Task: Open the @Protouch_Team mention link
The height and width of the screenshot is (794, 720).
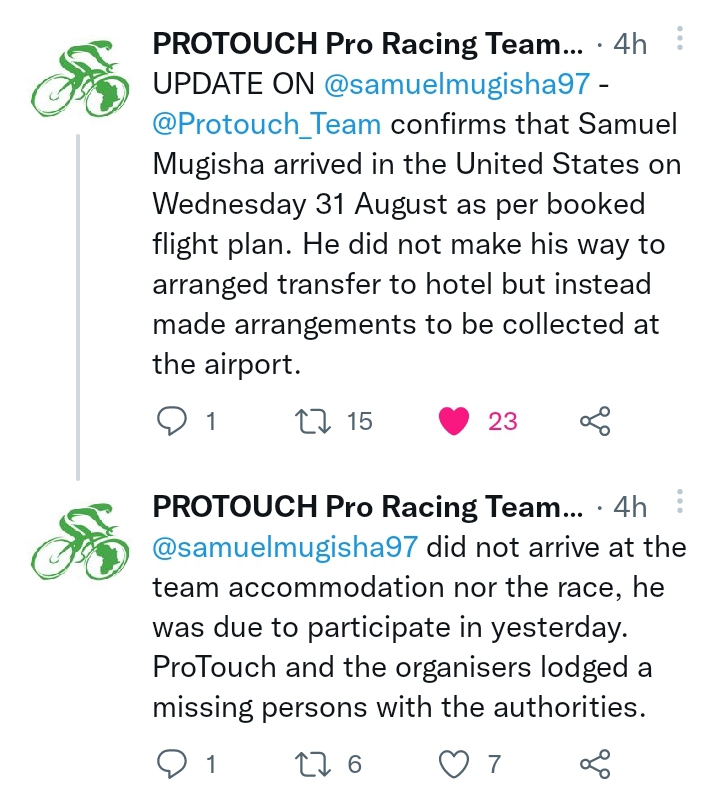Action: (x=267, y=124)
